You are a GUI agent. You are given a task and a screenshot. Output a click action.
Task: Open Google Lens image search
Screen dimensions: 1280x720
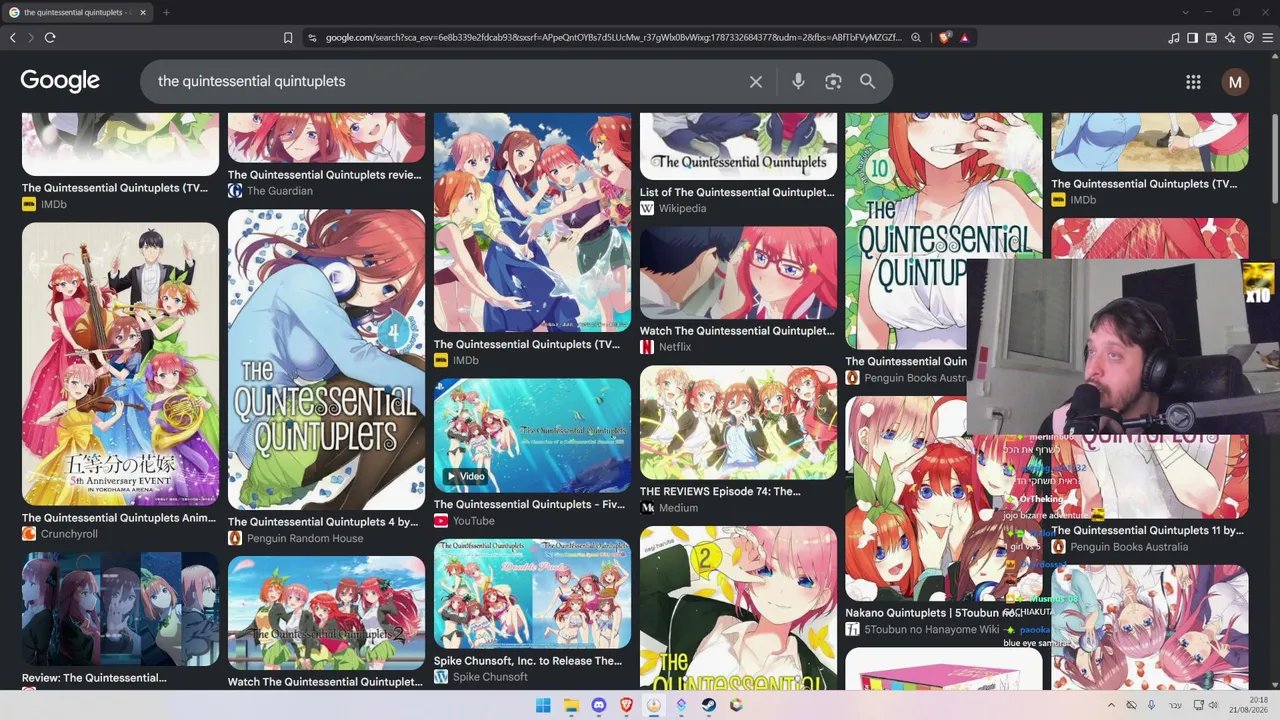(833, 82)
